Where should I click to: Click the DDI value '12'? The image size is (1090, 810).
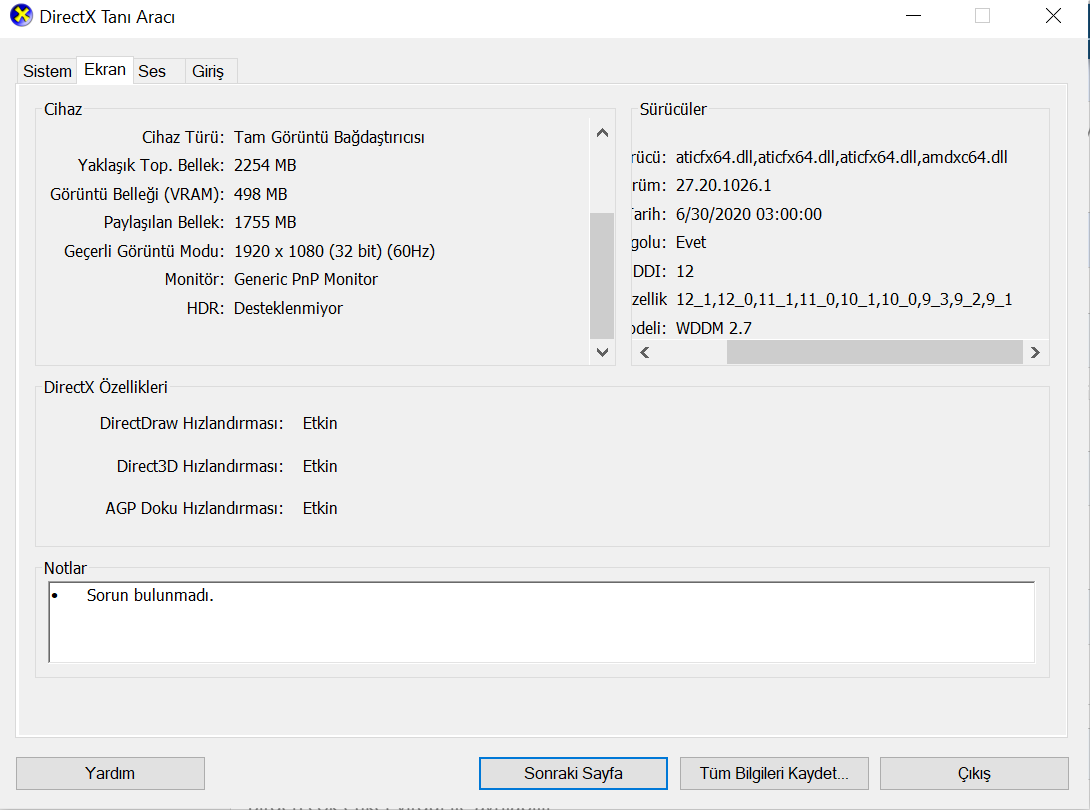685,271
